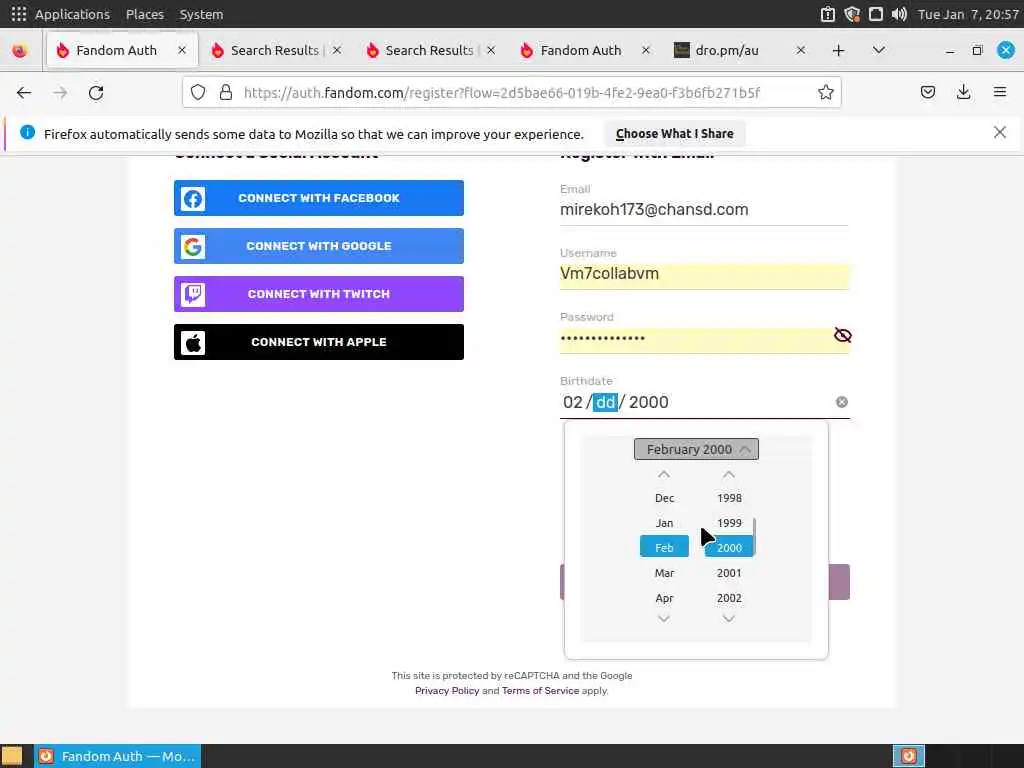Screen dimensions: 1024x768
Task: Click the bottom-left taskbar folder icon
Action: pyautogui.click(x=12, y=756)
